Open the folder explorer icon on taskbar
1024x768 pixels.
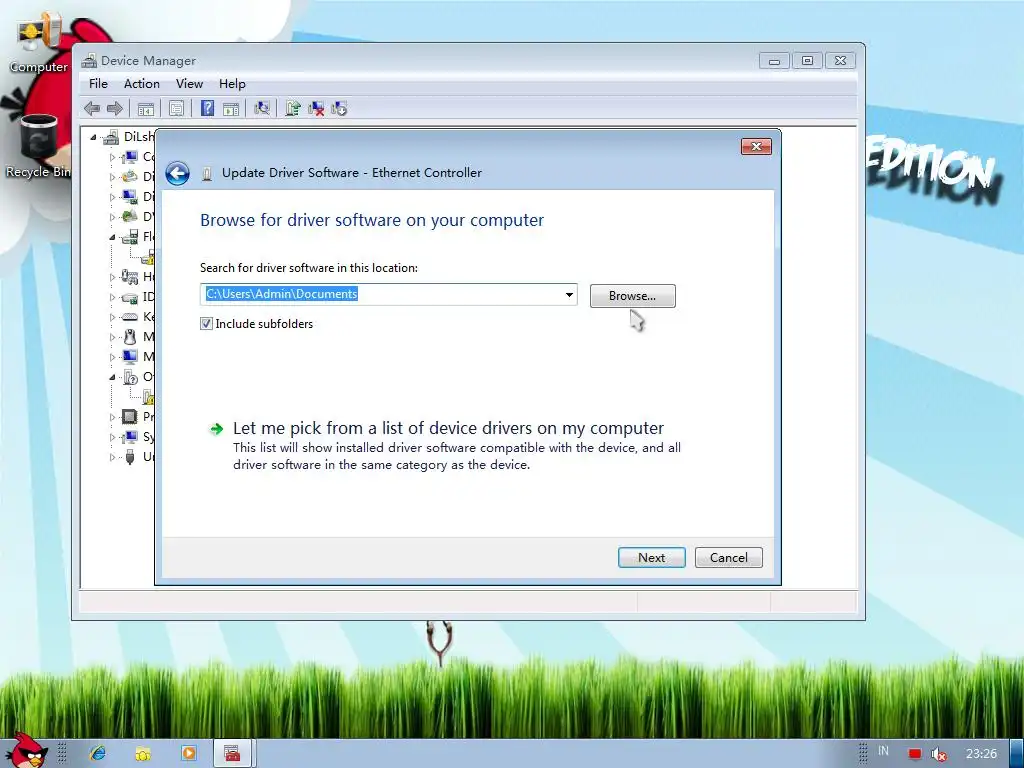click(x=143, y=754)
